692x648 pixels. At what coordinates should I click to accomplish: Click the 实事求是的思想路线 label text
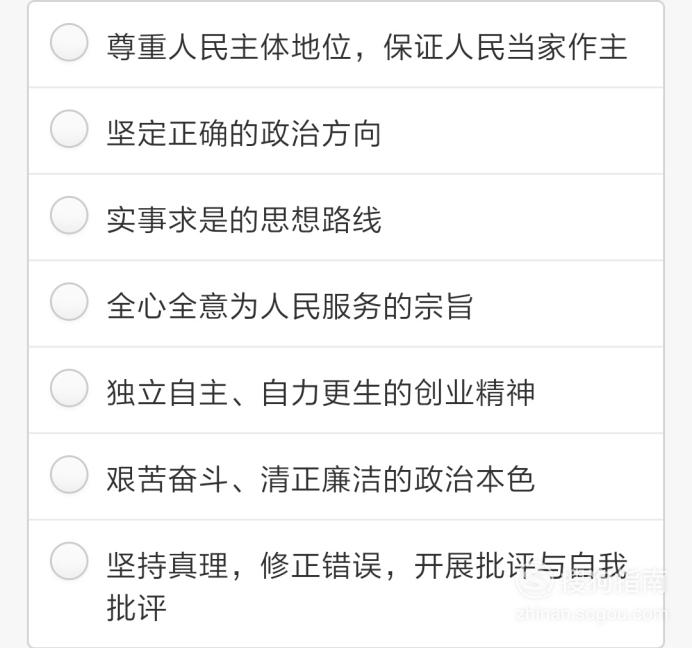coord(244,220)
